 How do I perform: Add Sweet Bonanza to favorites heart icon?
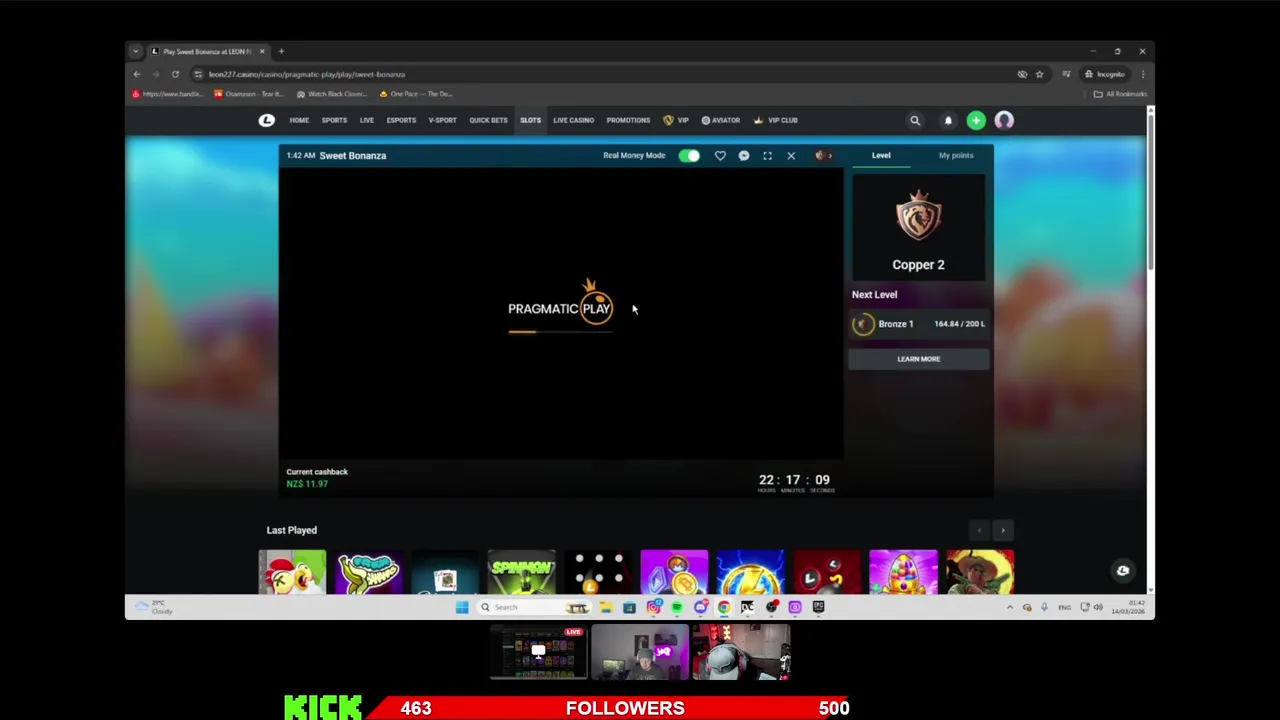pyautogui.click(x=720, y=155)
